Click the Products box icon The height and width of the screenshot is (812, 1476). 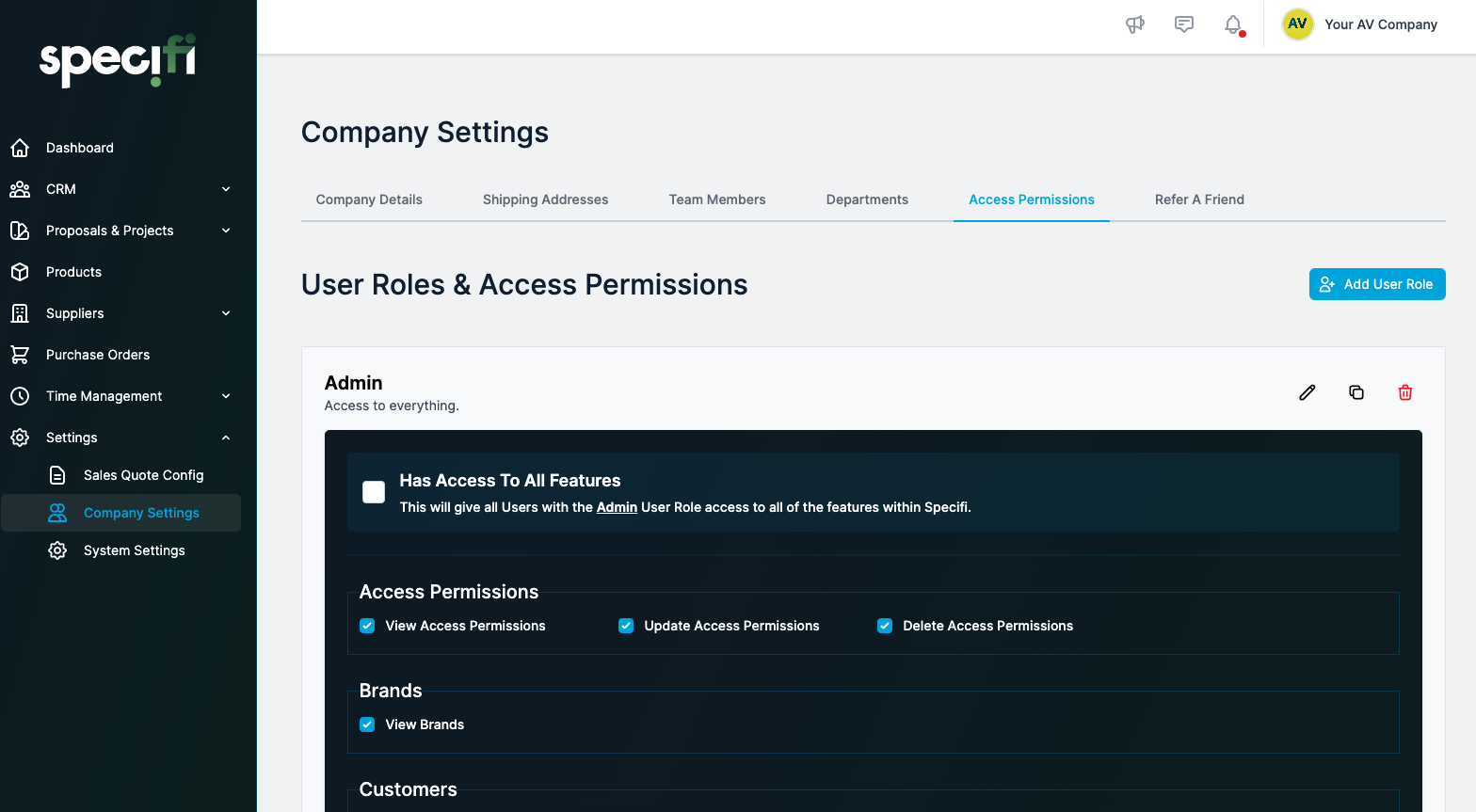pyautogui.click(x=20, y=272)
